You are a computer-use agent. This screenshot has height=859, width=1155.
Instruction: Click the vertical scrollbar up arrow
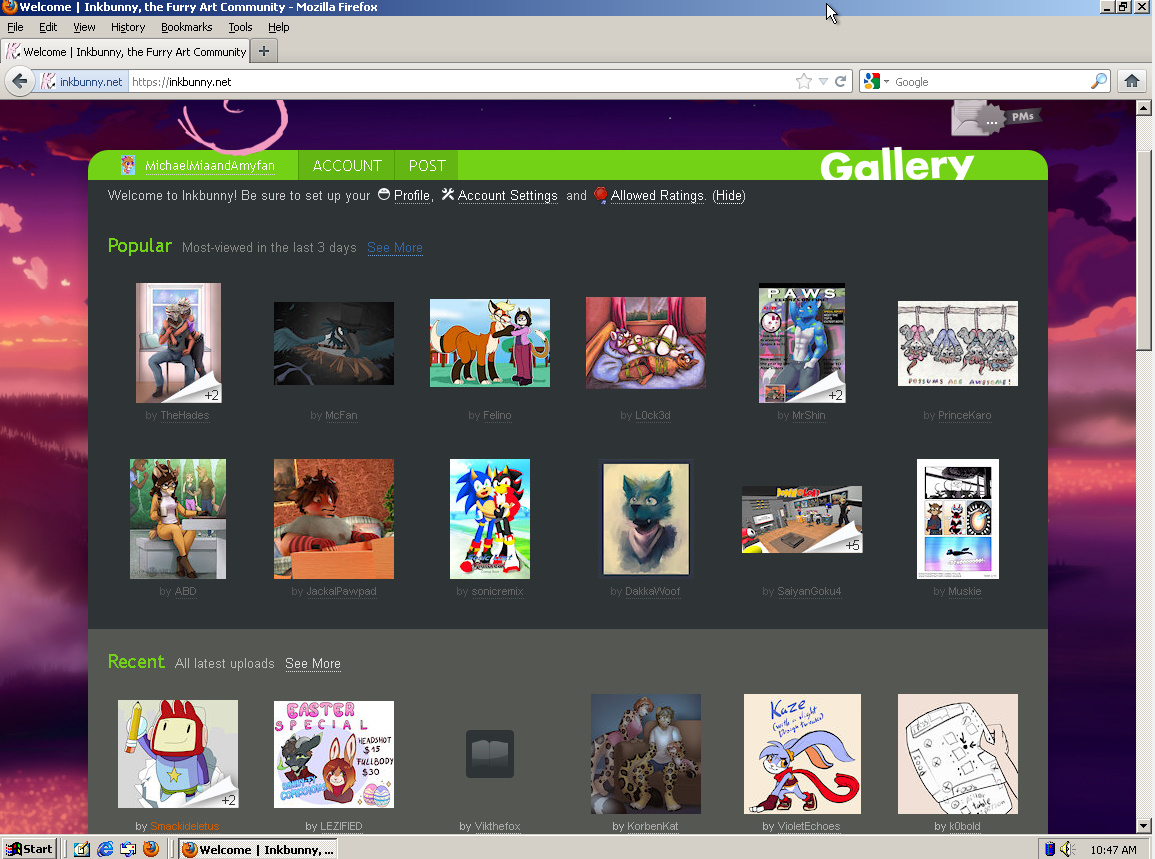[x=1143, y=108]
